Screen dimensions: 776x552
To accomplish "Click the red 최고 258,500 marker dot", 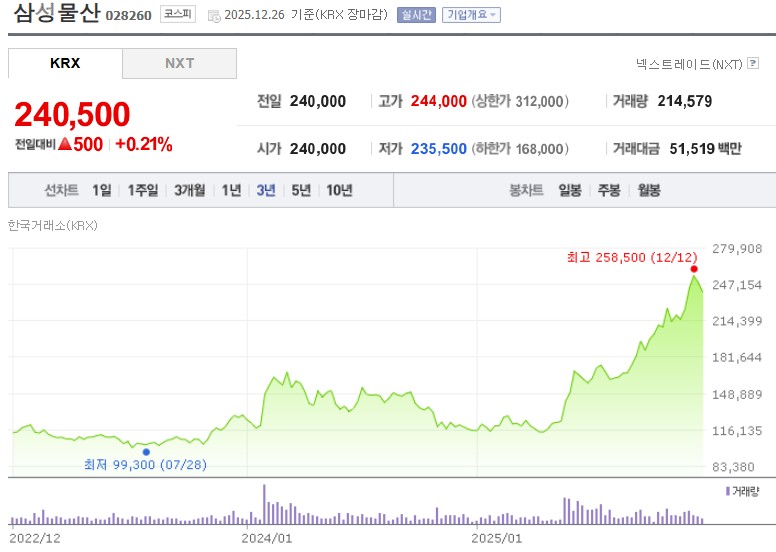I will [694, 269].
